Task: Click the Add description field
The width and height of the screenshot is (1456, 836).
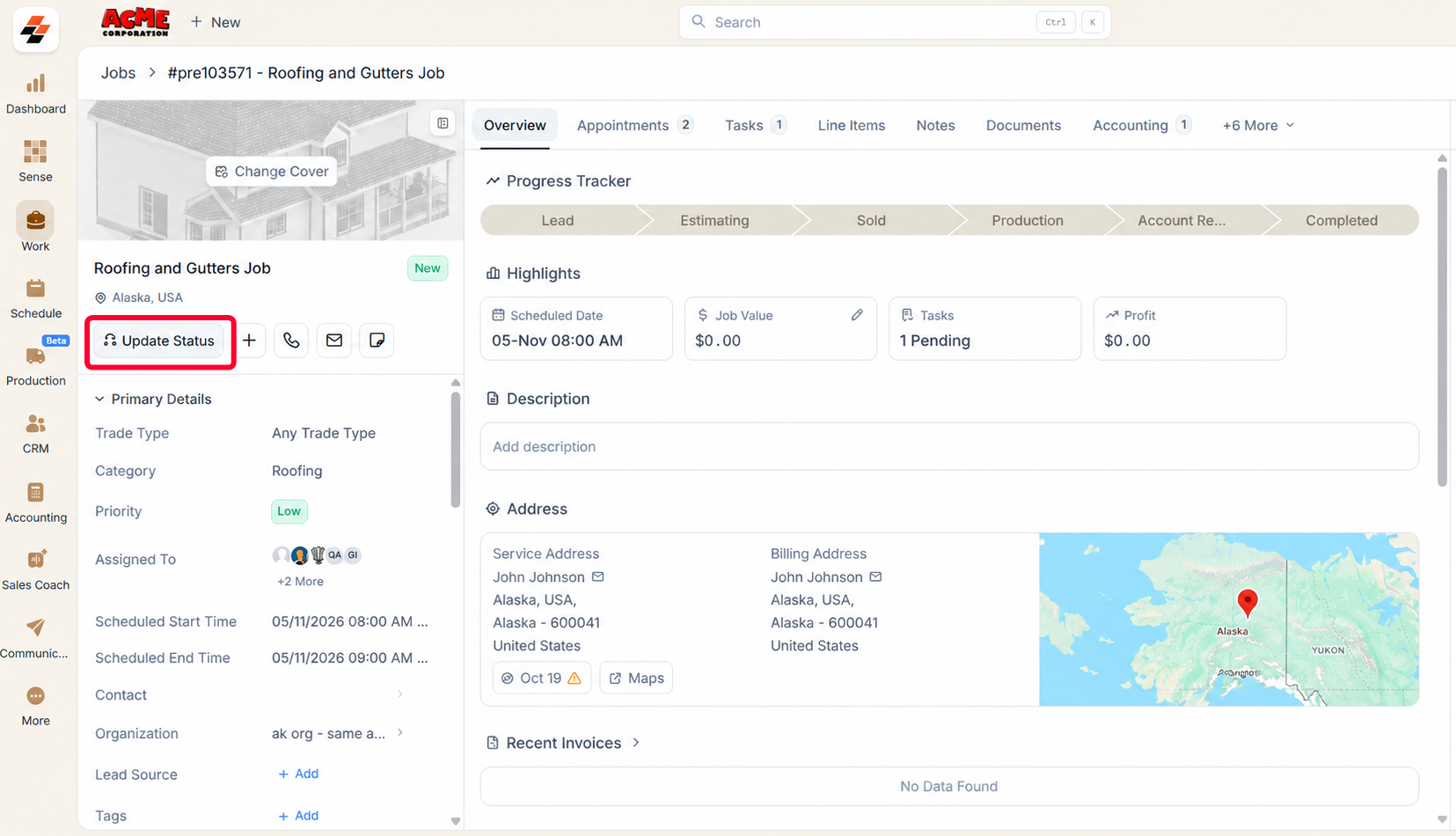Action: (949, 447)
